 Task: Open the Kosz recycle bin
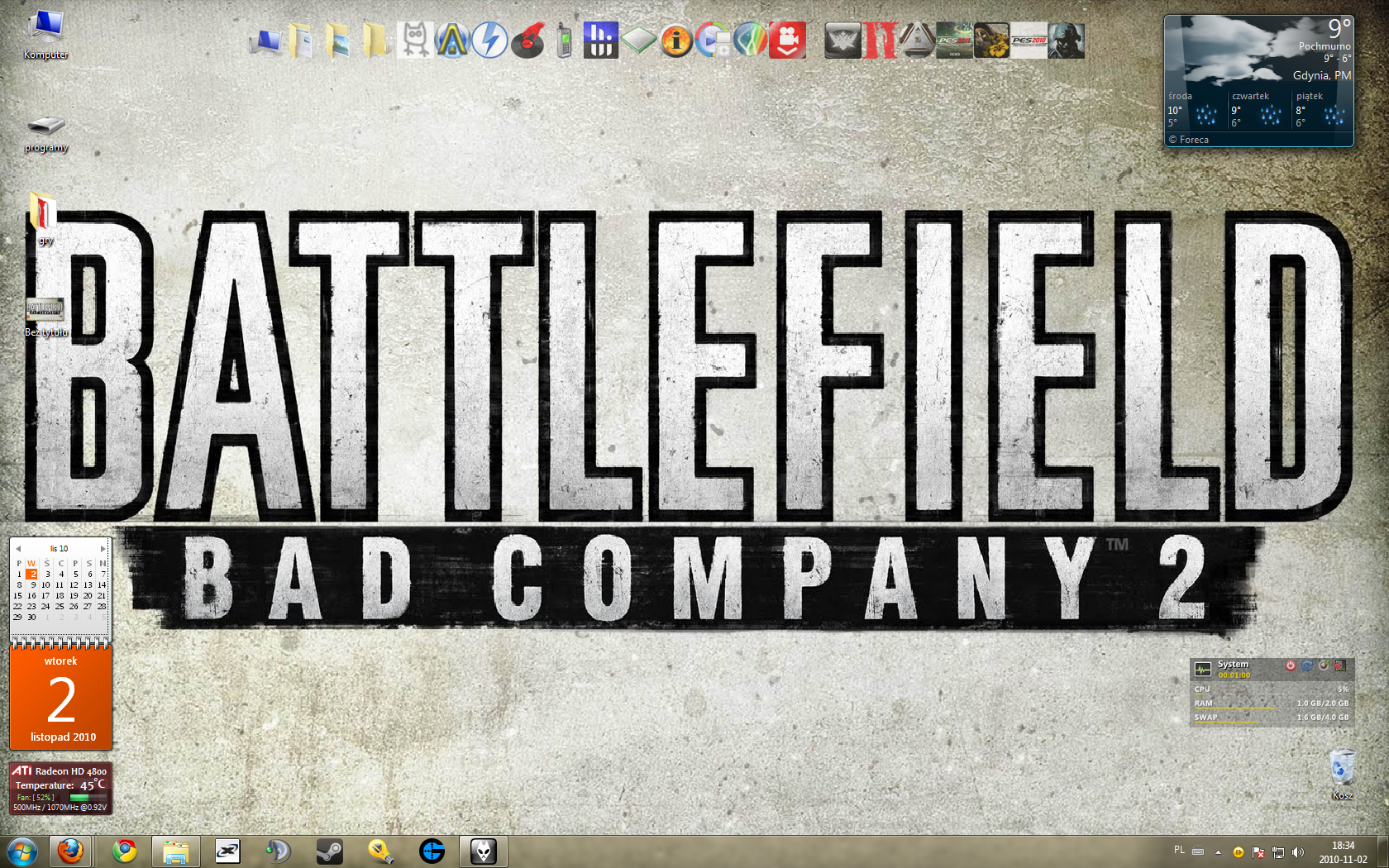(1342, 774)
